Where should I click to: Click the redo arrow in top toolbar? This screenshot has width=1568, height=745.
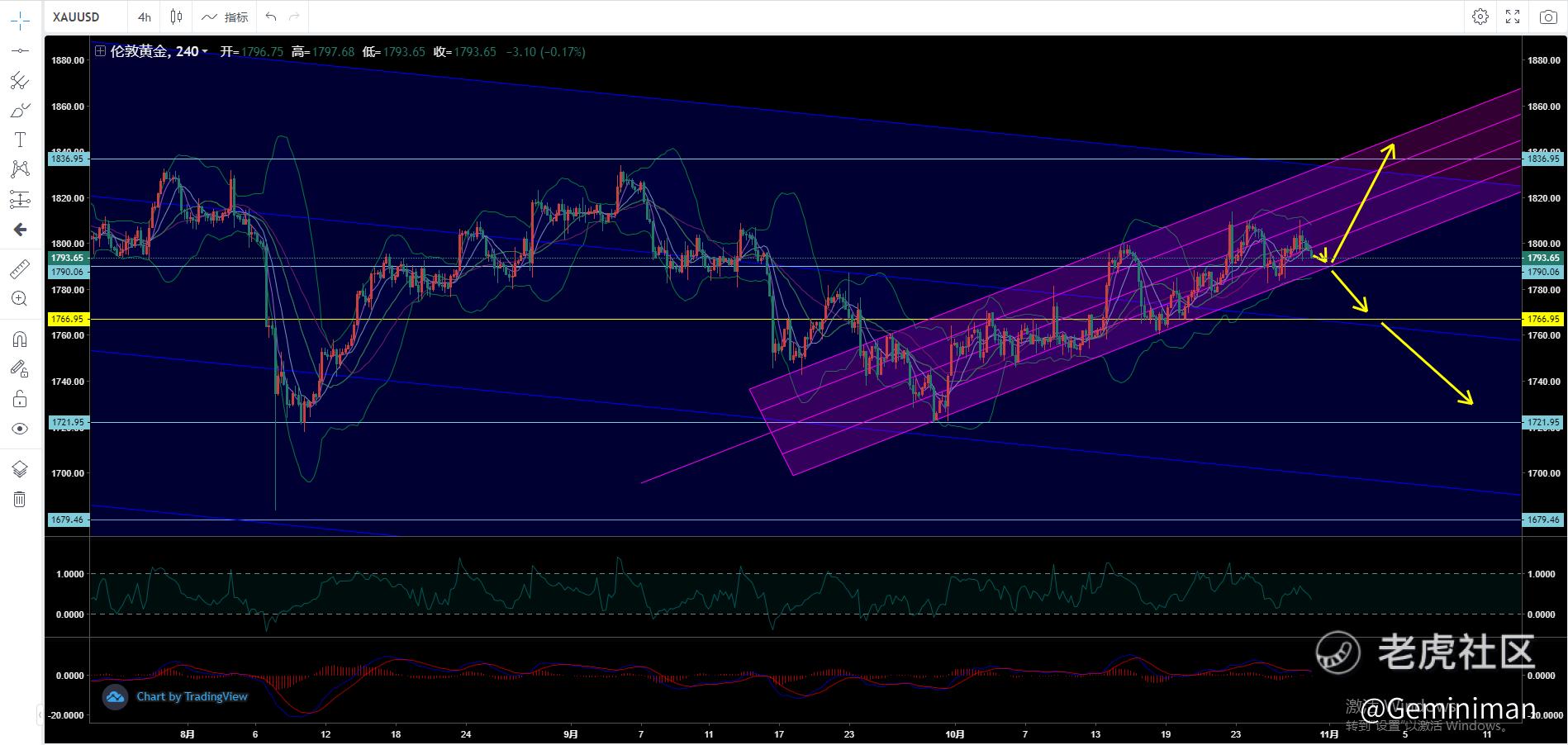point(294,17)
